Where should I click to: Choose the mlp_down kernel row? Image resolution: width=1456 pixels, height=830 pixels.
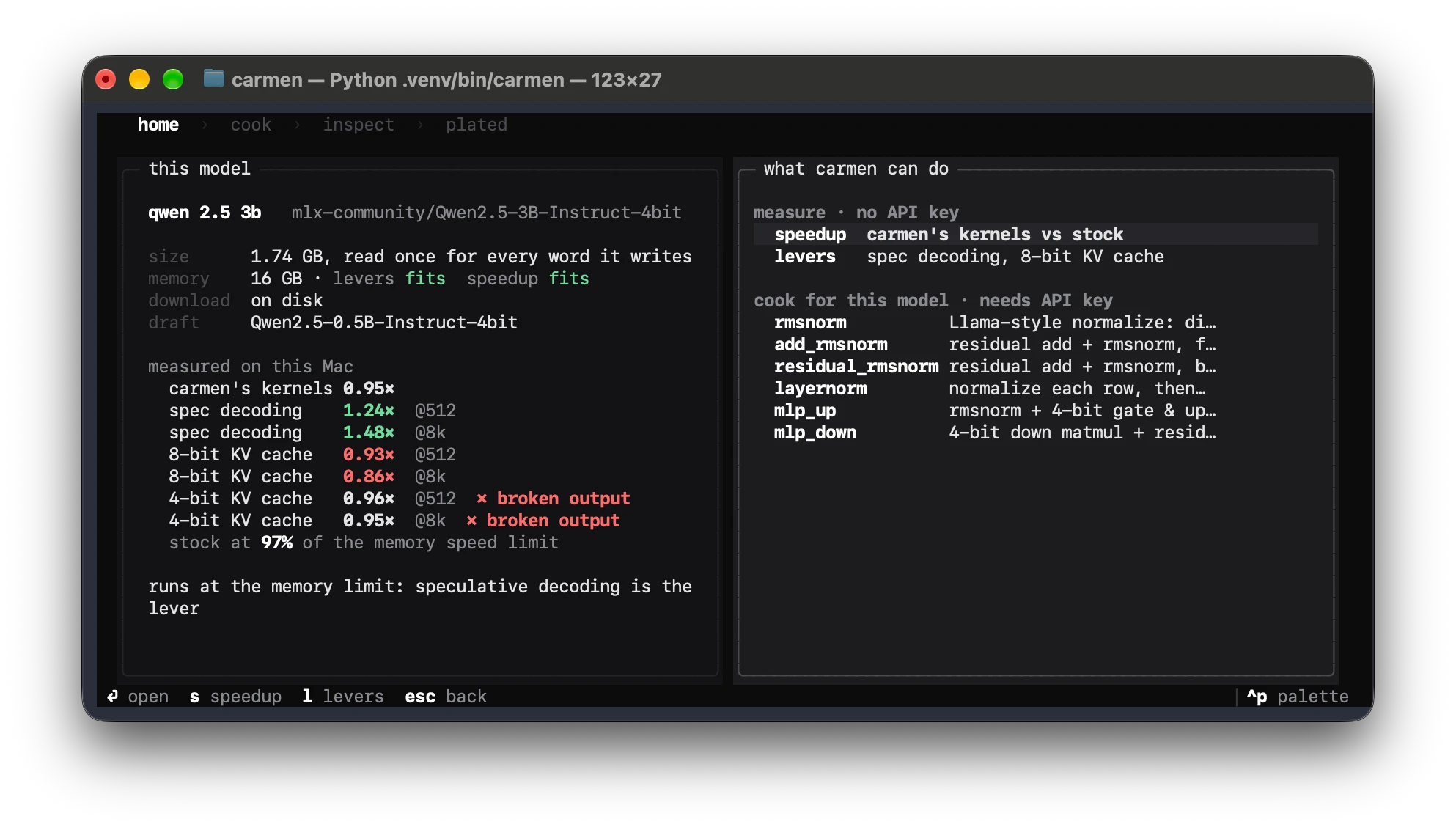1035,433
